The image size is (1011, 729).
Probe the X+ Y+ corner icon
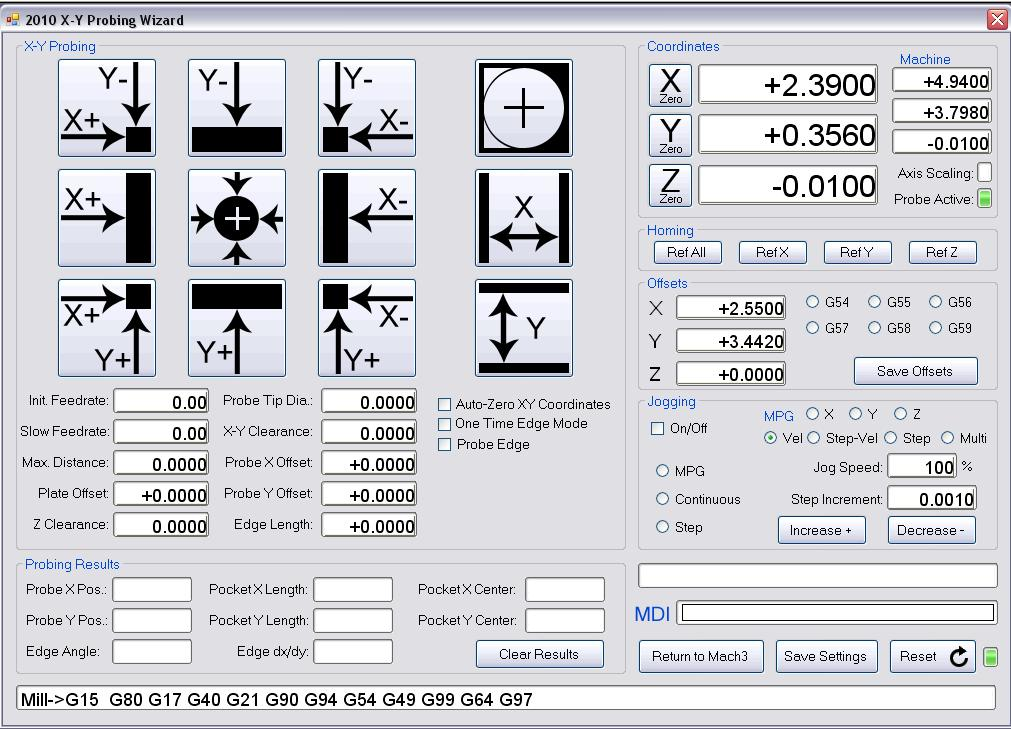coord(107,328)
